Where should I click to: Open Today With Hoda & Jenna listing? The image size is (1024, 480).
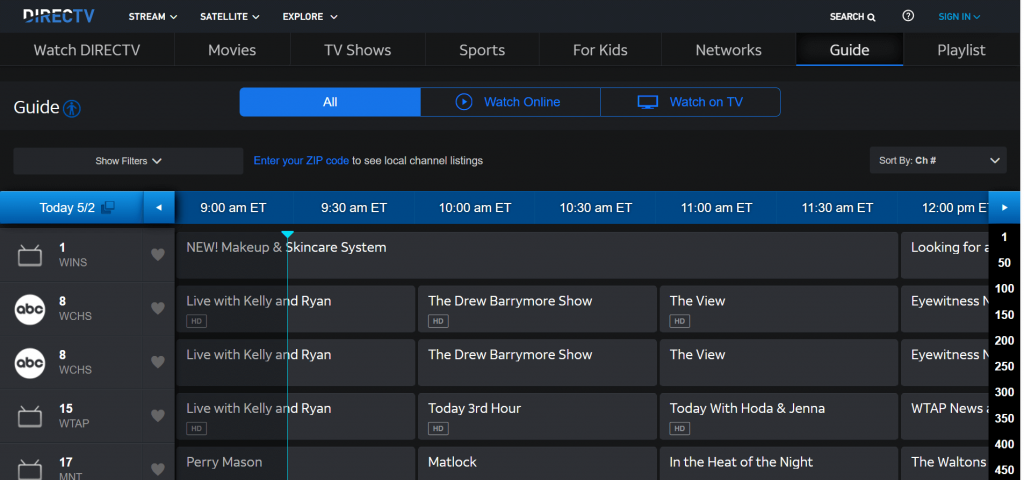779,416
